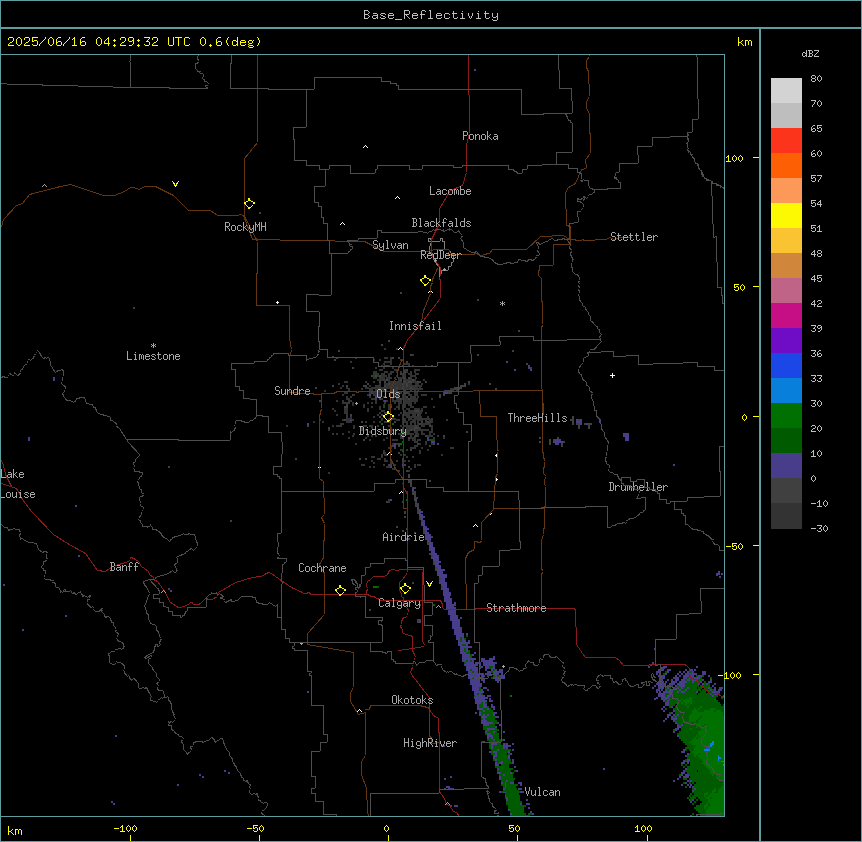Click the Base_Reflectivity title

coord(431,15)
